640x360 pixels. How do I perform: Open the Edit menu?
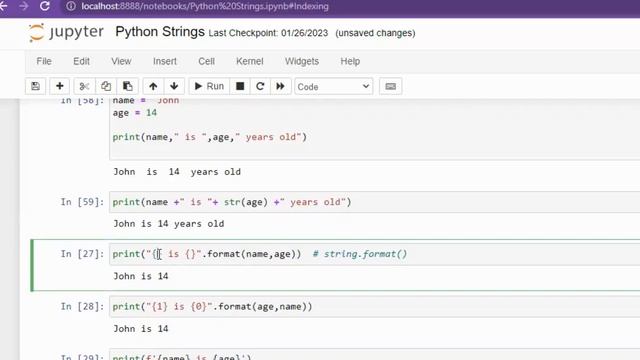click(81, 61)
